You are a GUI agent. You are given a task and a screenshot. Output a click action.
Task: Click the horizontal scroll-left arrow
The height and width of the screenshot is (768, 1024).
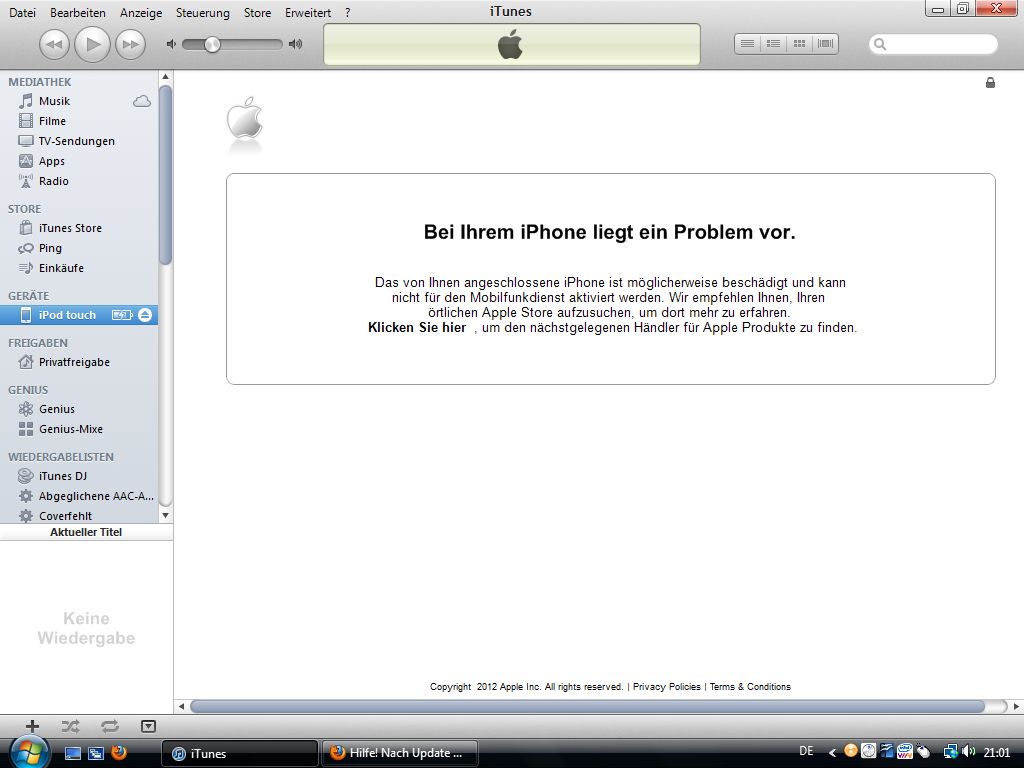pos(182,706)
